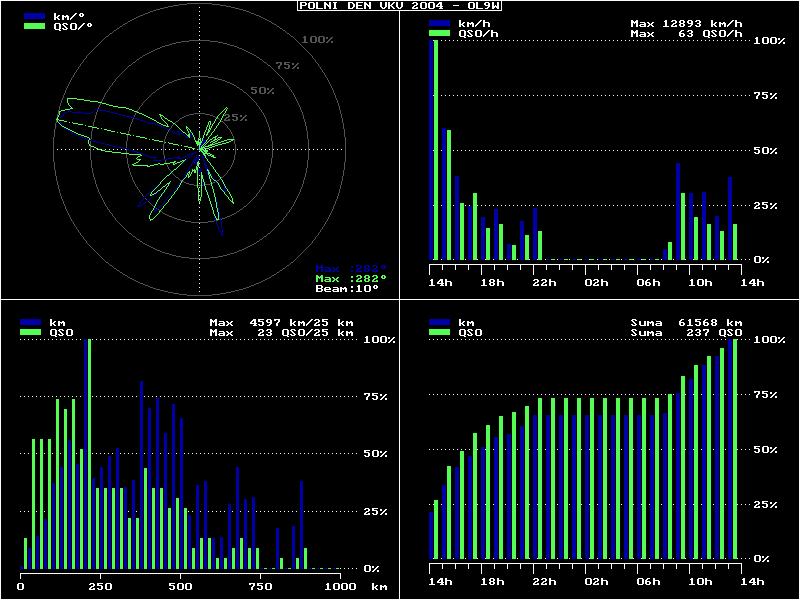This screenshot has height=600, width=800.
Task: Click the blue km swatch in the distance histogram
Action: pos(31,322)
